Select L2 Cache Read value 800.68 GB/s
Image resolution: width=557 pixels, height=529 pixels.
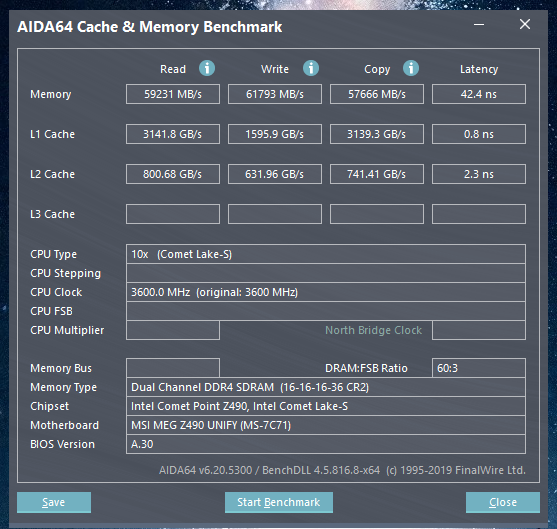pos(173,174)
